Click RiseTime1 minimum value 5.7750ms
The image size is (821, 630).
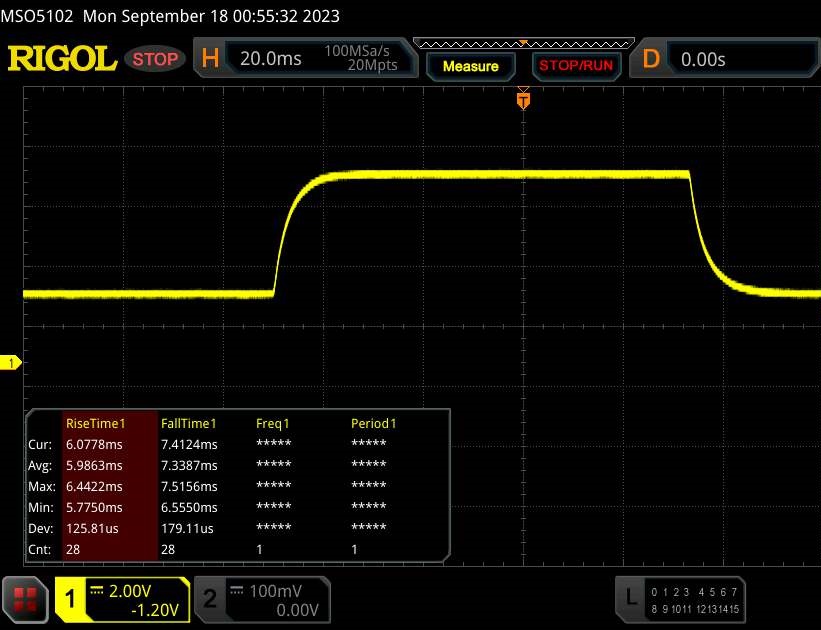[94, 507]
